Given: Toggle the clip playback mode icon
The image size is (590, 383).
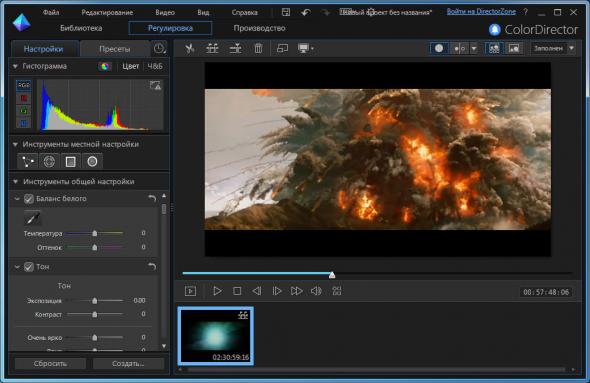Looking at the screenshot, I should 190,291.
